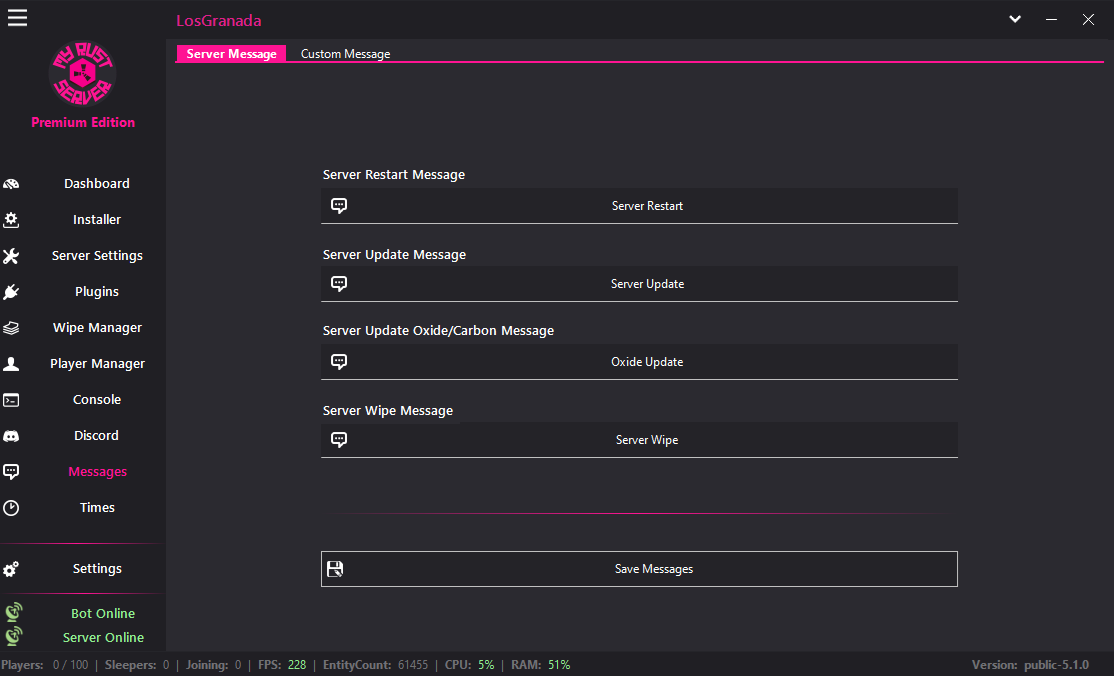Viewport: 1114px width, 676px height.
Task: Select the Messages menu item
Action: pyautogui.click(x=97, y=471)
